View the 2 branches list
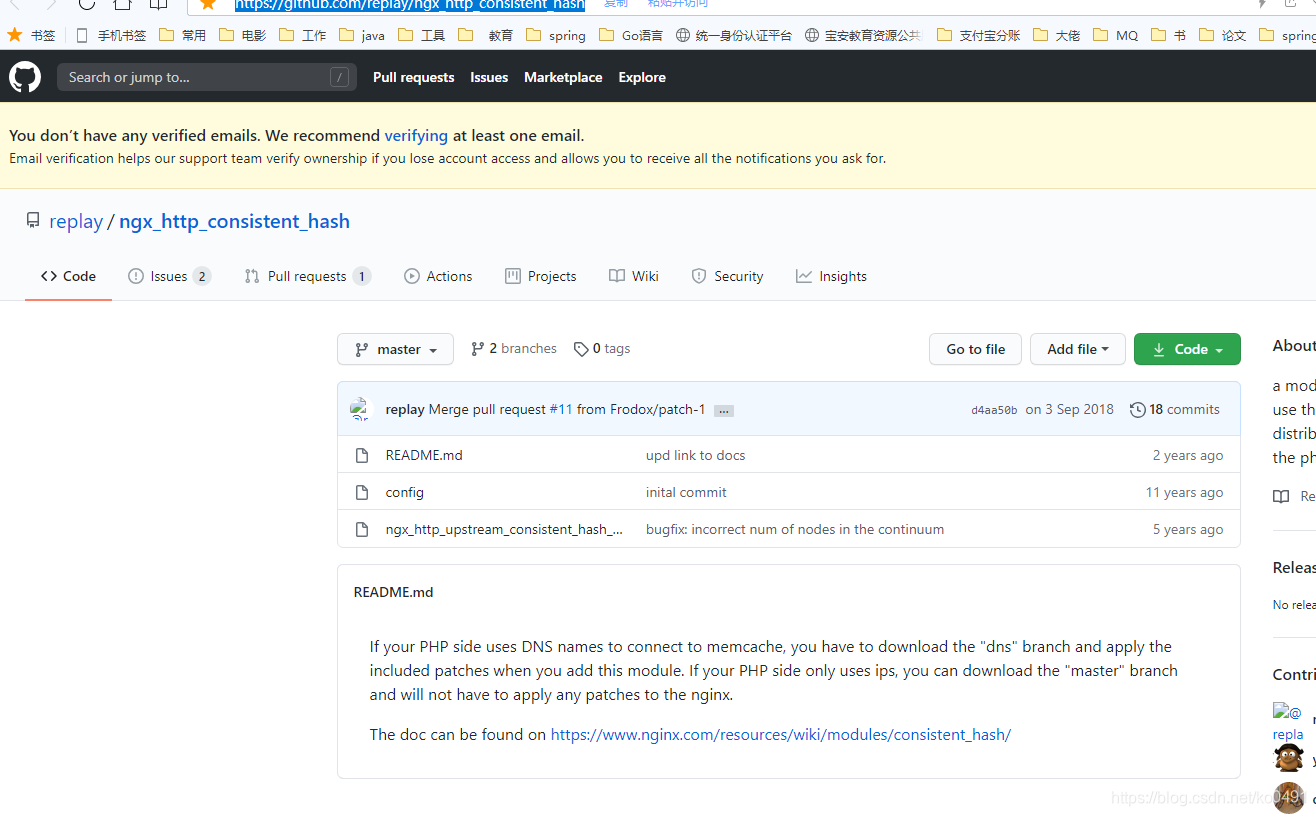This screenshot has width=1316, height=816. (514, 348)
